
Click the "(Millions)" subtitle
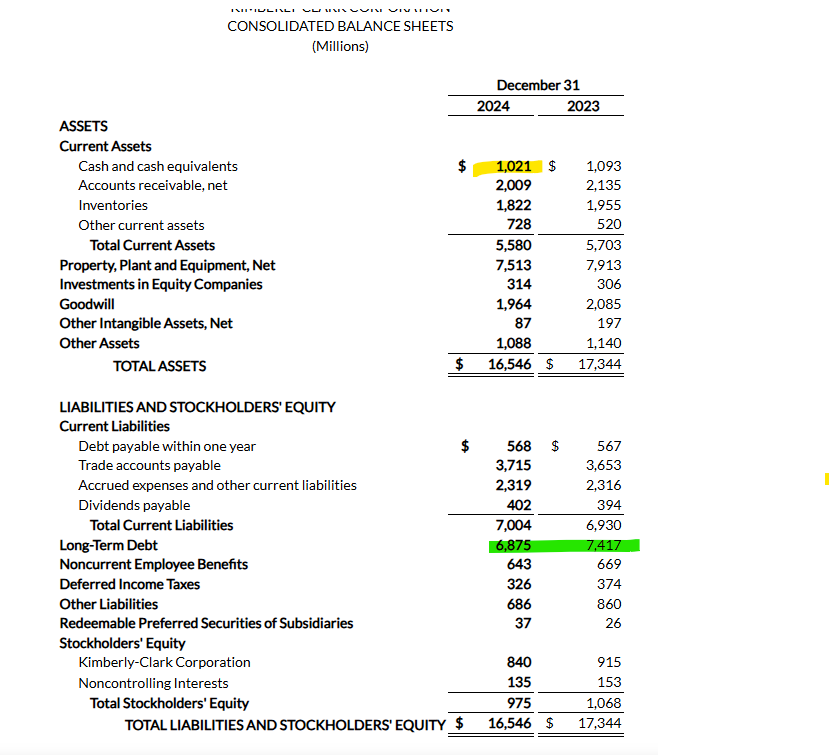pyautogui.click(x=340, y=47)
